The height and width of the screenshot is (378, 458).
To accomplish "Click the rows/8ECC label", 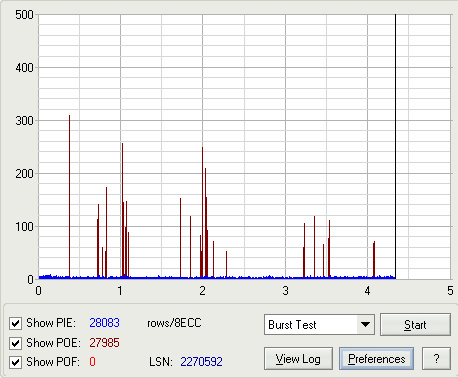I will click(x=174, y=323).
